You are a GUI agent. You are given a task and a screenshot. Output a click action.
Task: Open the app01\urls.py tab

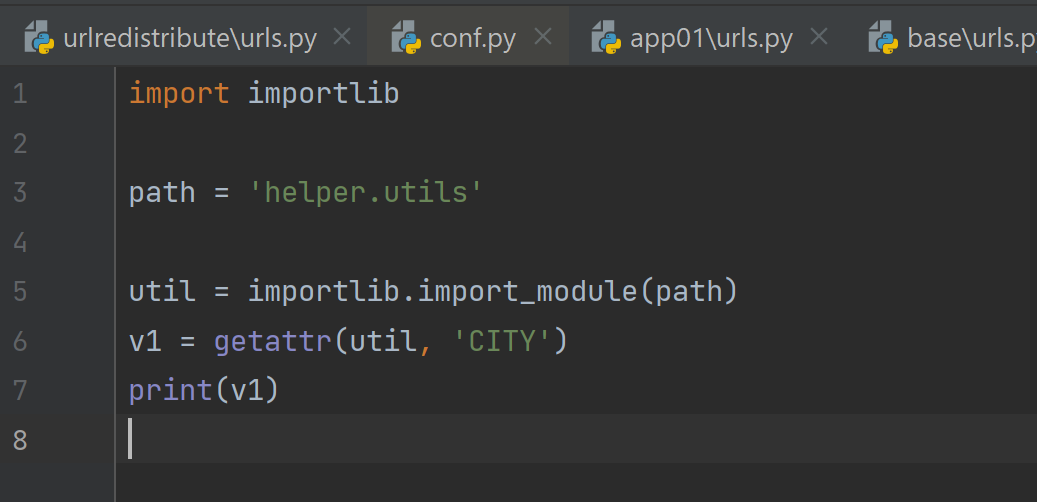[711, 39]
